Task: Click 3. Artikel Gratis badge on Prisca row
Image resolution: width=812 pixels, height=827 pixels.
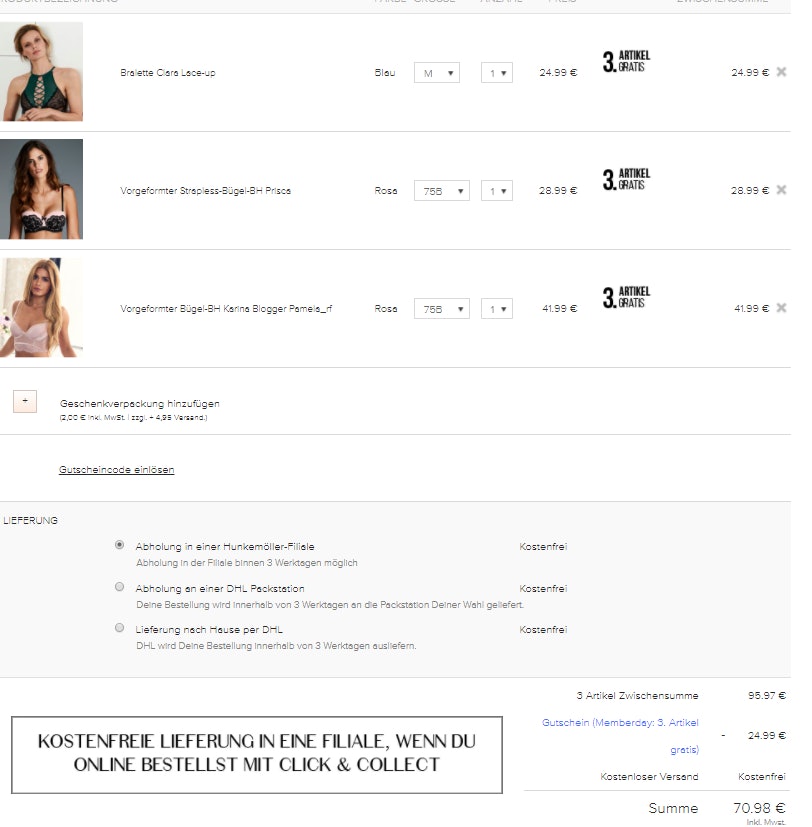Action: pos(626,179)
